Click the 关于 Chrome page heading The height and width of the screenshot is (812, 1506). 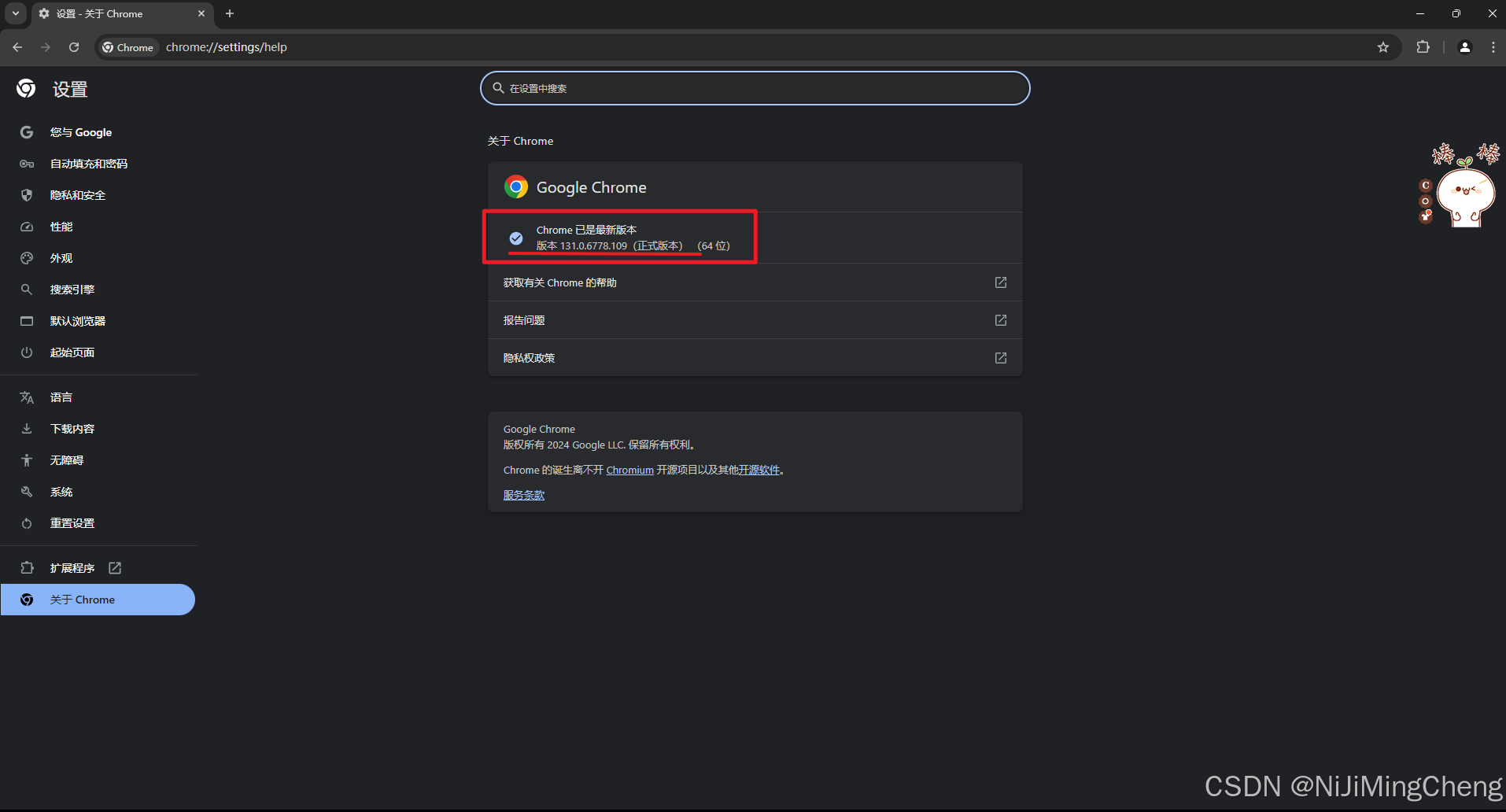click(520, 141)
